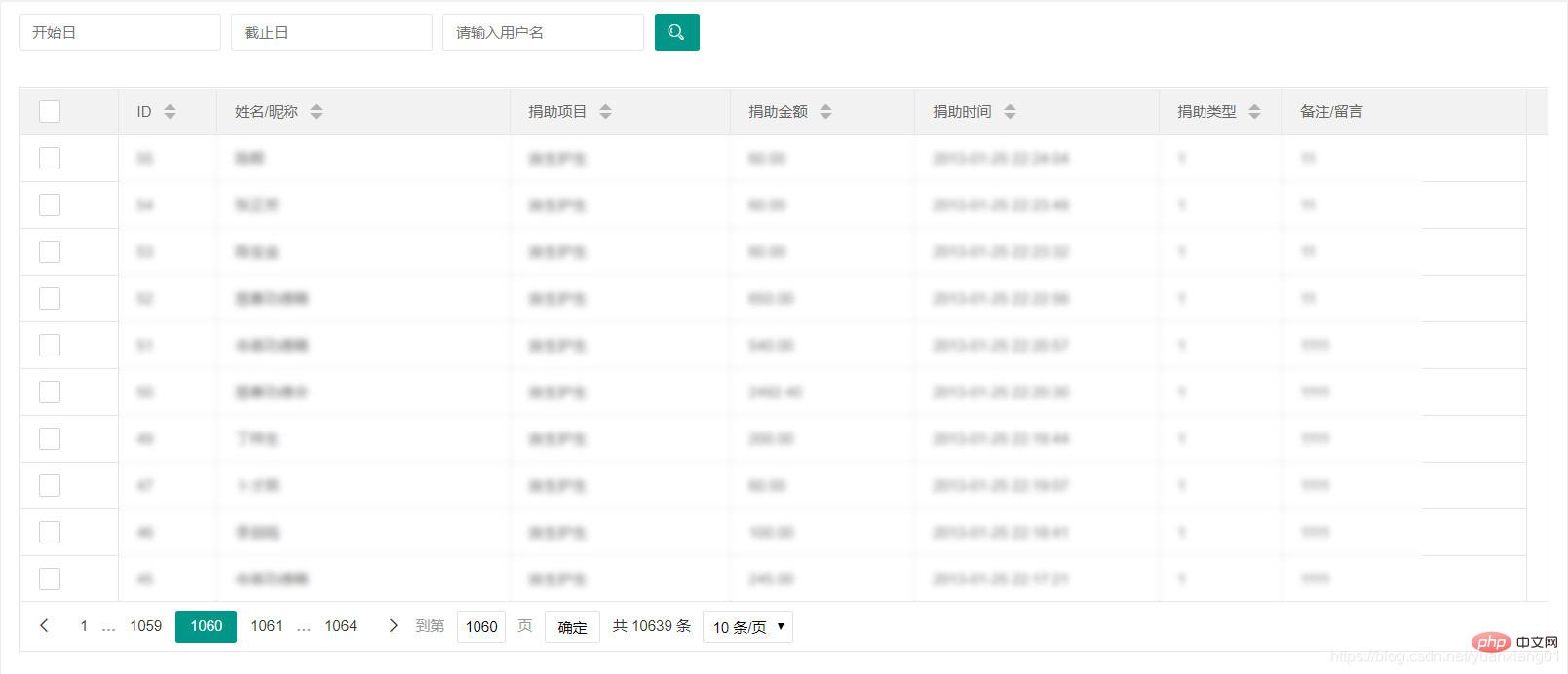Click the 确定 confirm button
The width and height of the screenshot is (1568, 674).
[x=572, y=627]
